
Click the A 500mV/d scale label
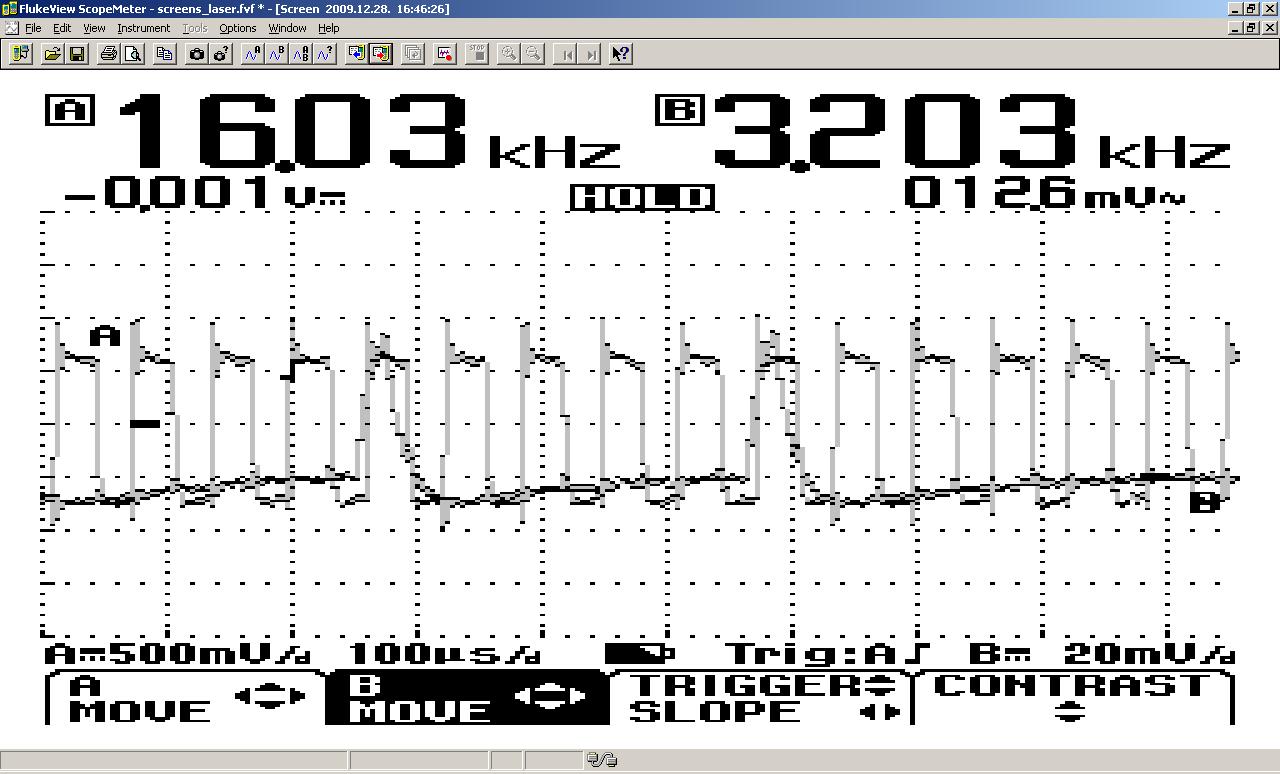178,654
